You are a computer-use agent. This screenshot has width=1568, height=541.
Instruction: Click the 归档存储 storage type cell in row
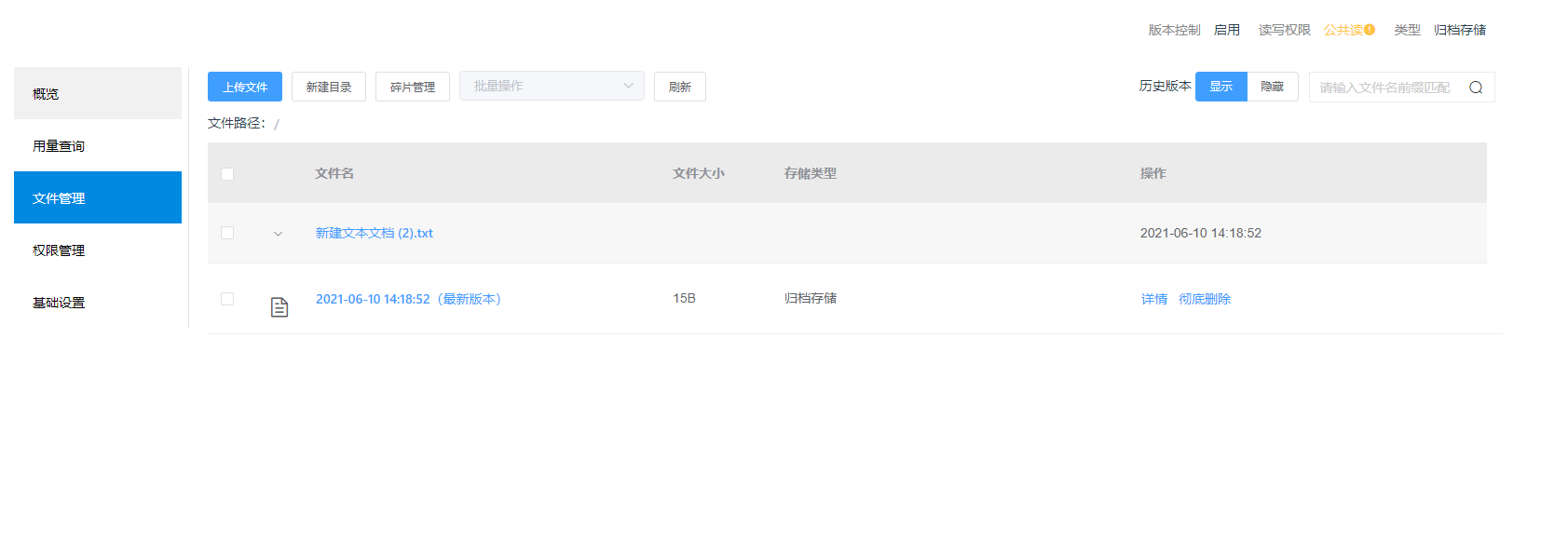click(x=811, y=298)
